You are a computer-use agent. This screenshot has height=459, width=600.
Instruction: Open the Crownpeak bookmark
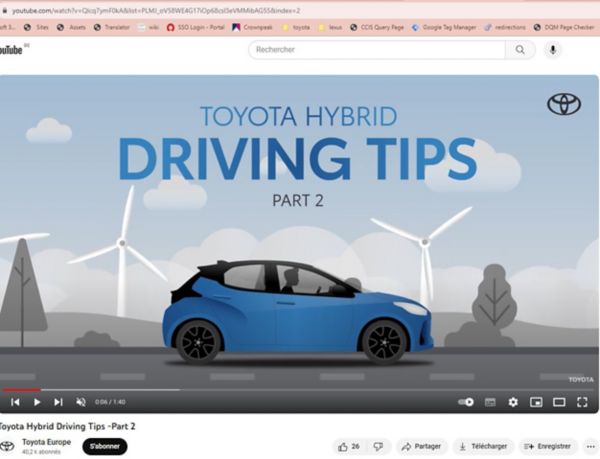point(253,27)
